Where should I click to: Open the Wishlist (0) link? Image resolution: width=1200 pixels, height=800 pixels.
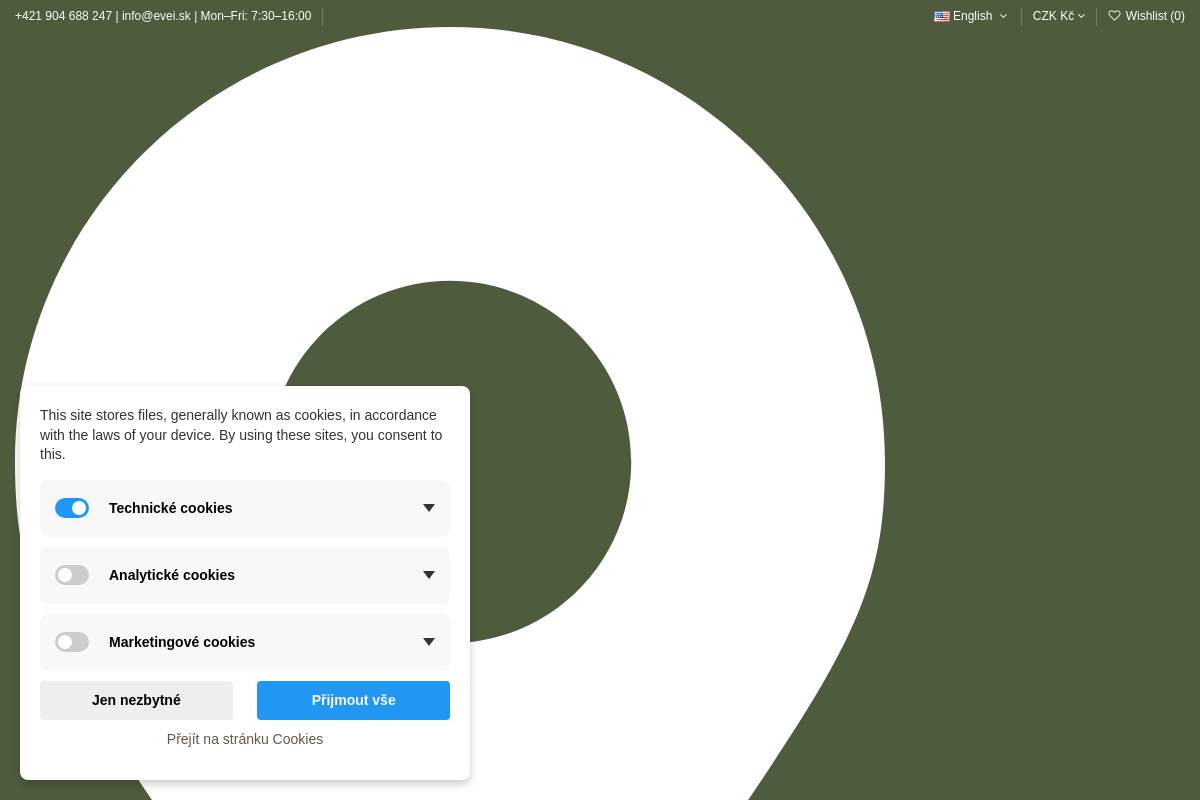click(1146, 16)
